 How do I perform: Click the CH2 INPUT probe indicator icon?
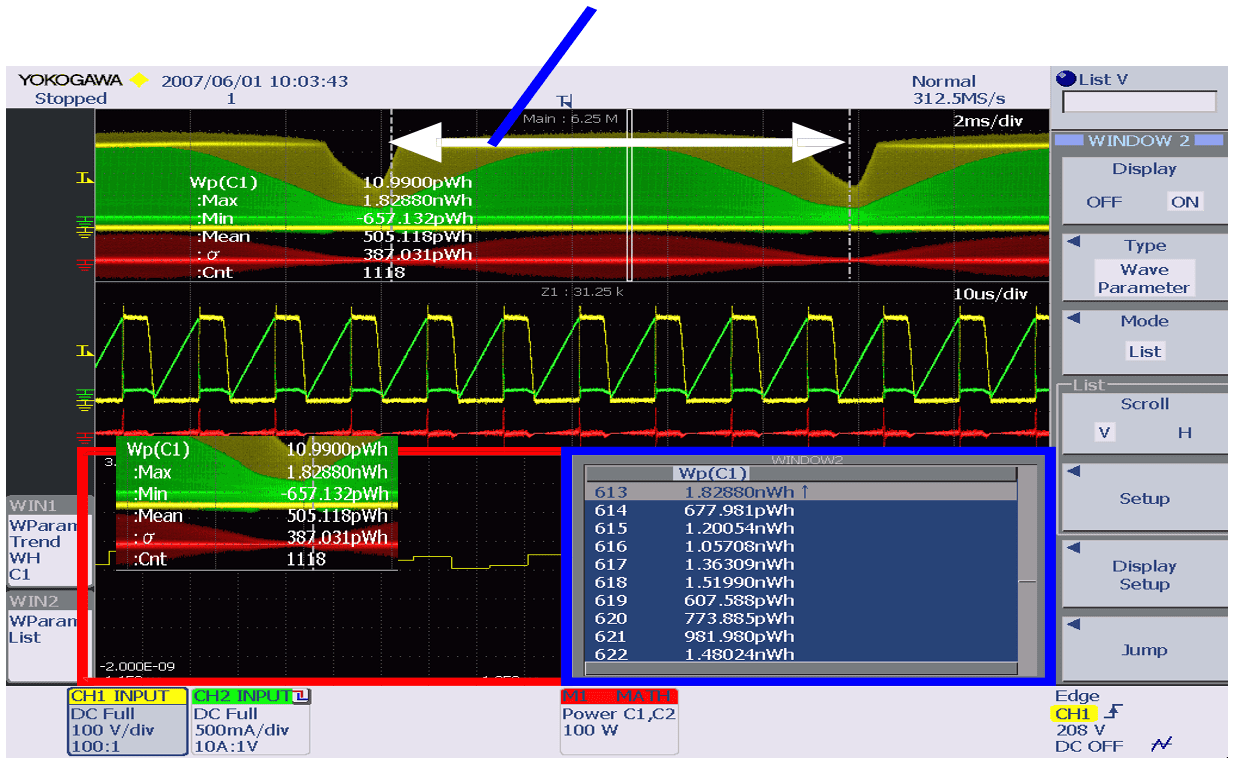tap(303, 696)
